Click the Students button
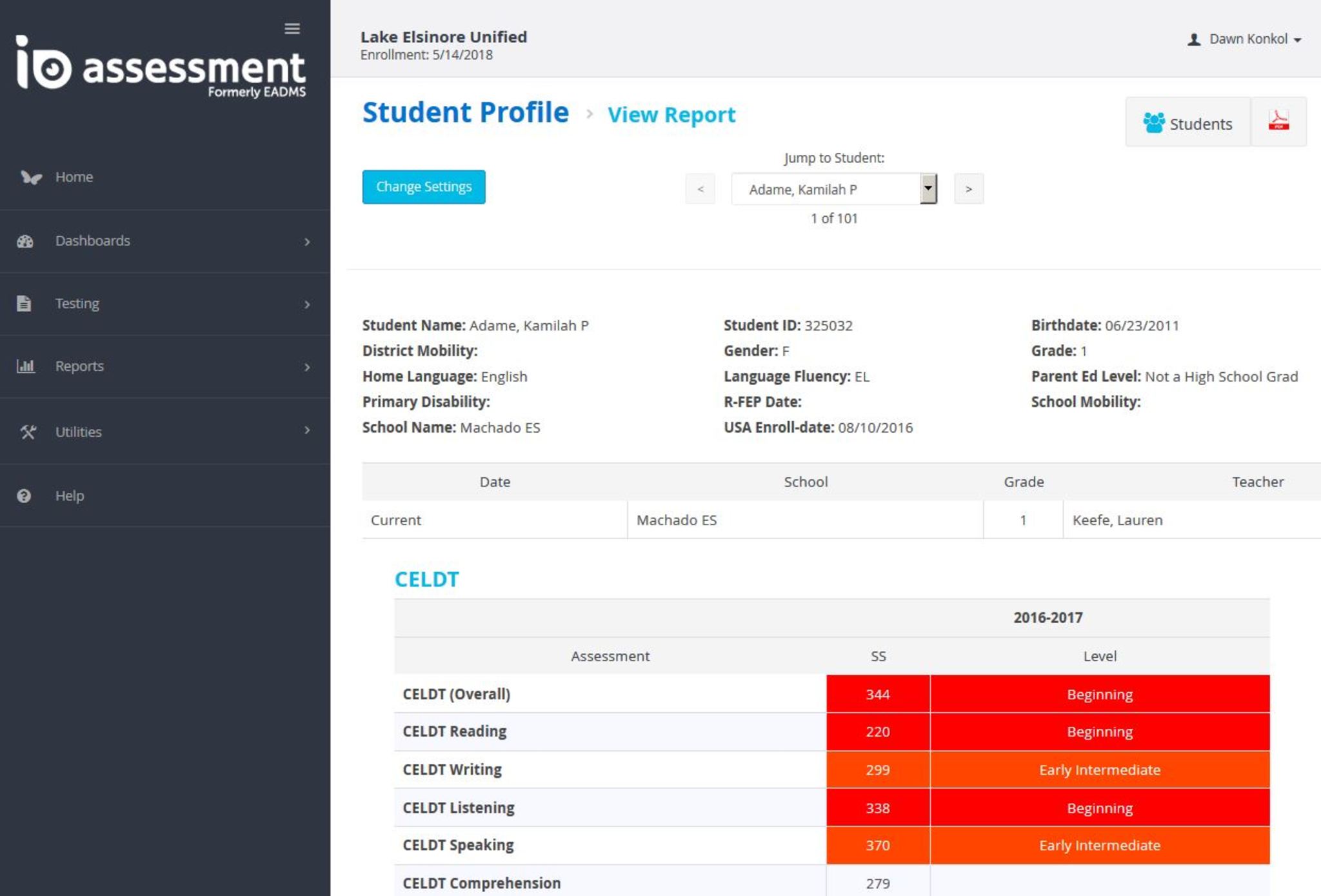The image size is (1321, 896). (1187, 123)
